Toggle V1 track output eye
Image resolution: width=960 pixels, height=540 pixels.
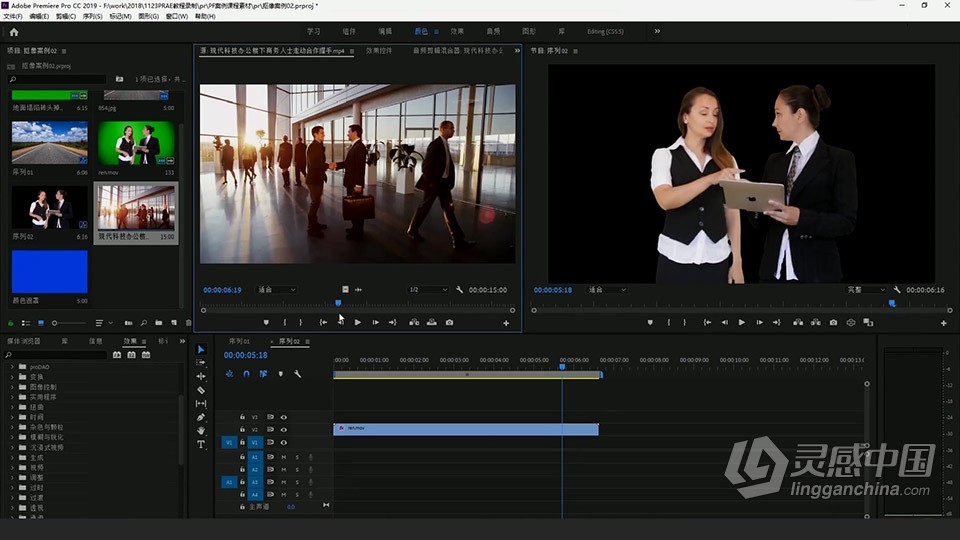pyautogui.click(x=283, y=442)
